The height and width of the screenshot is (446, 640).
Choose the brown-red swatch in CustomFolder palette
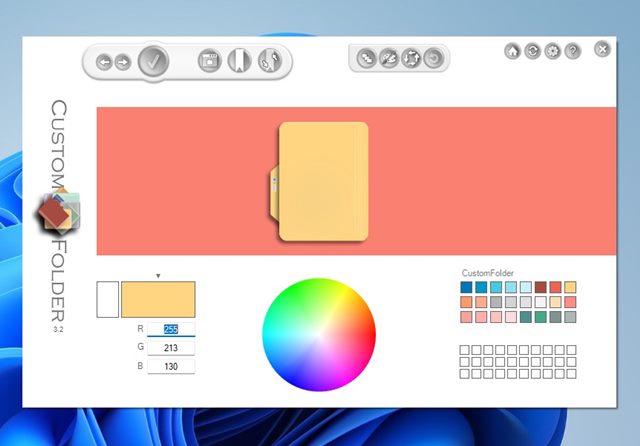pos(540,287)
